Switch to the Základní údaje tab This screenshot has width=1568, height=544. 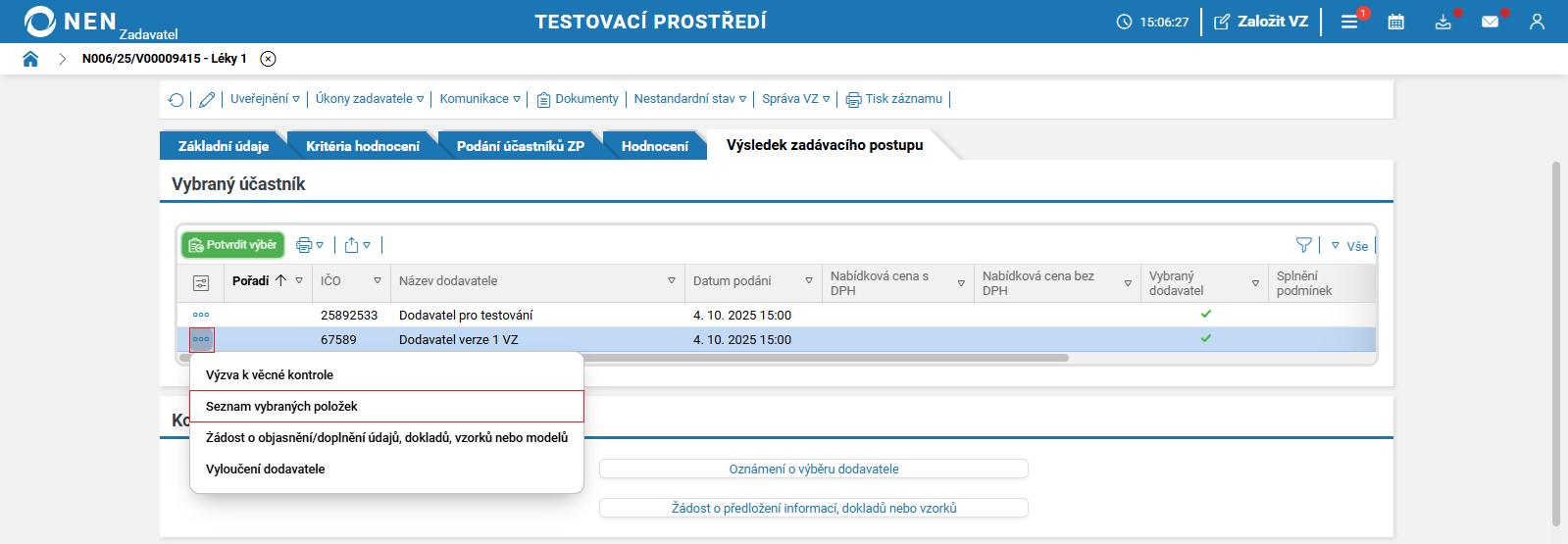(224, 146)
